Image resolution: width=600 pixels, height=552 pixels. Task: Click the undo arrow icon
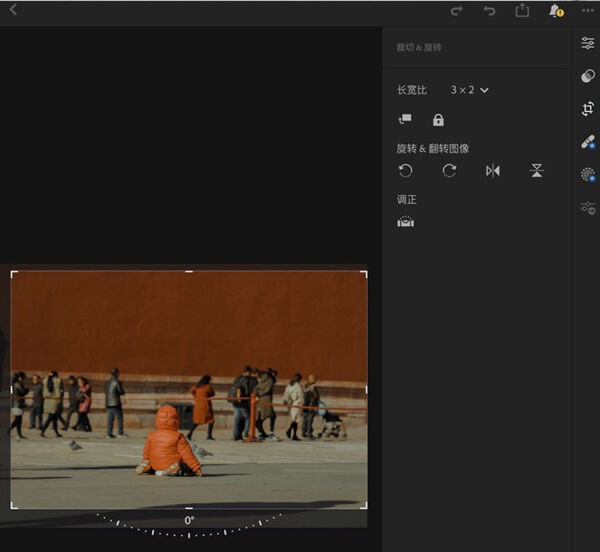coord(489,11)
